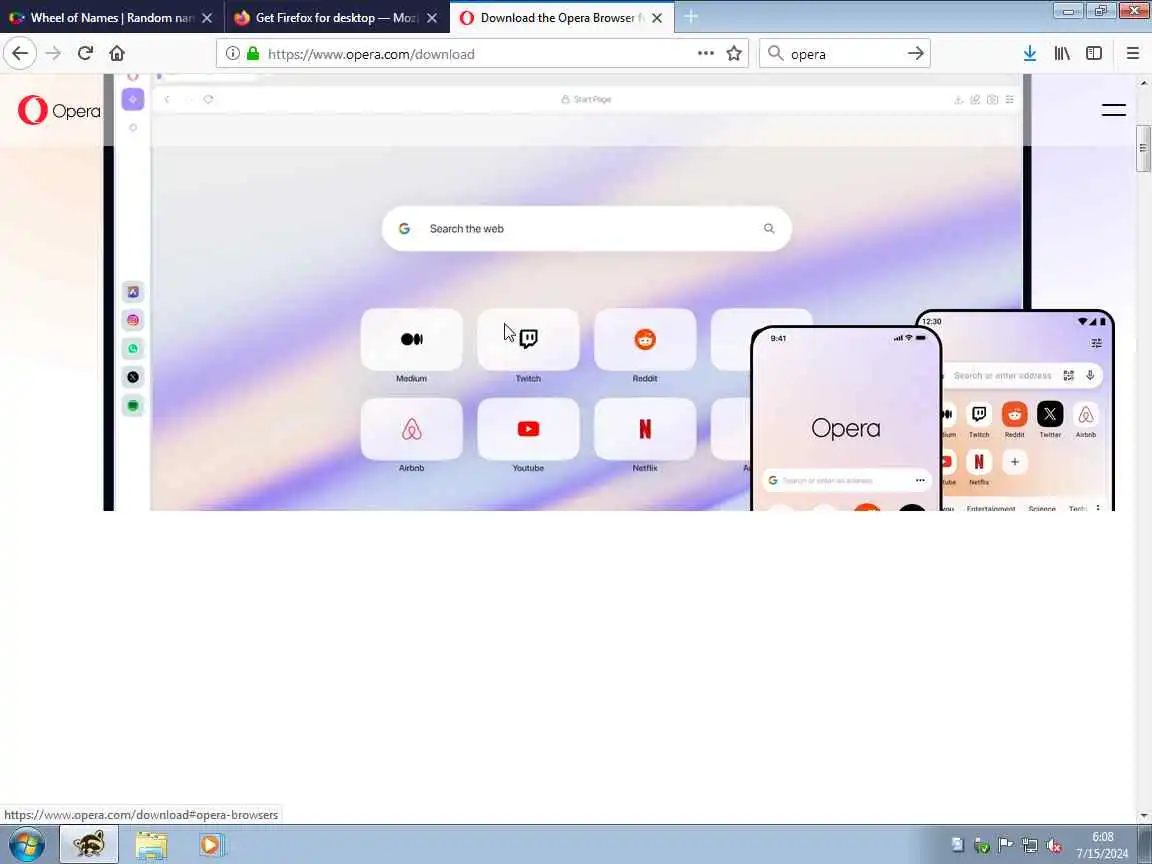
Task: Open the page actions three-dot menu
Action: (x=705, y=54)
